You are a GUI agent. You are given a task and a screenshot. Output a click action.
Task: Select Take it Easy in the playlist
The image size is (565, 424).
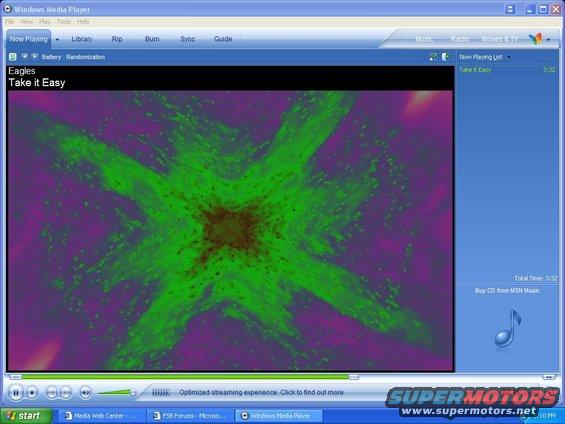click(475, 70)
